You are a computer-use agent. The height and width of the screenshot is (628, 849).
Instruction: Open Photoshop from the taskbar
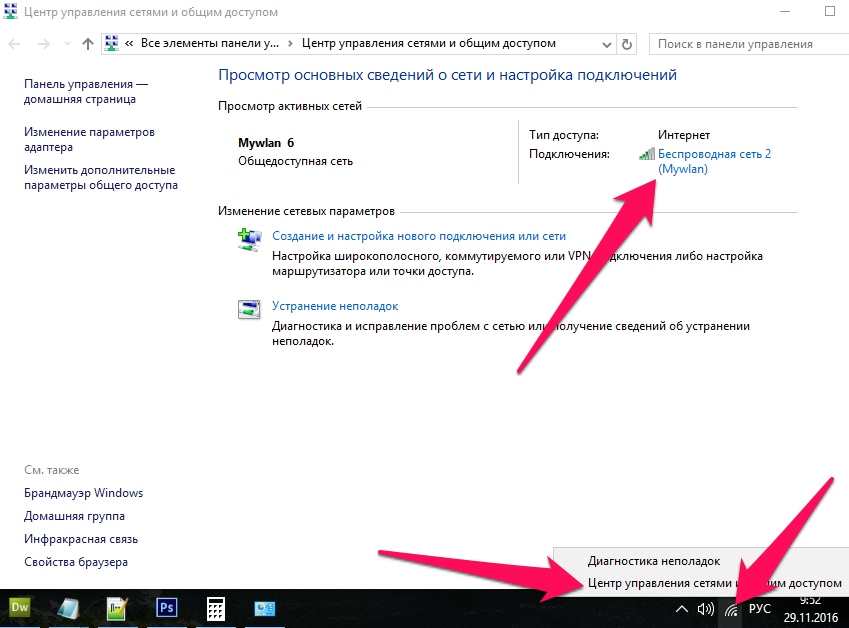pyautogui.click(x=166, y=607)
